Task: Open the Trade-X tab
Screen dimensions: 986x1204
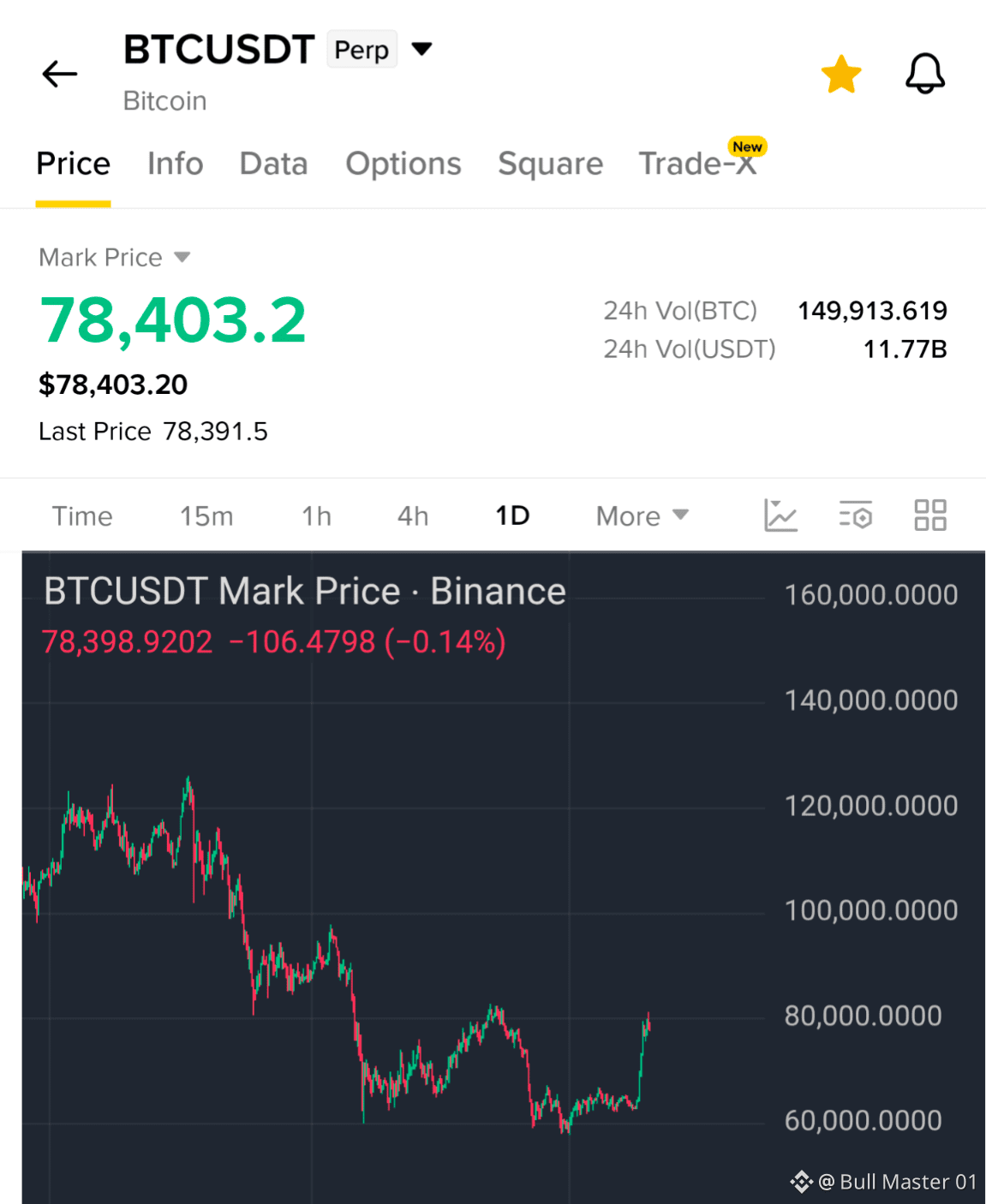Action: pos(698,164)
